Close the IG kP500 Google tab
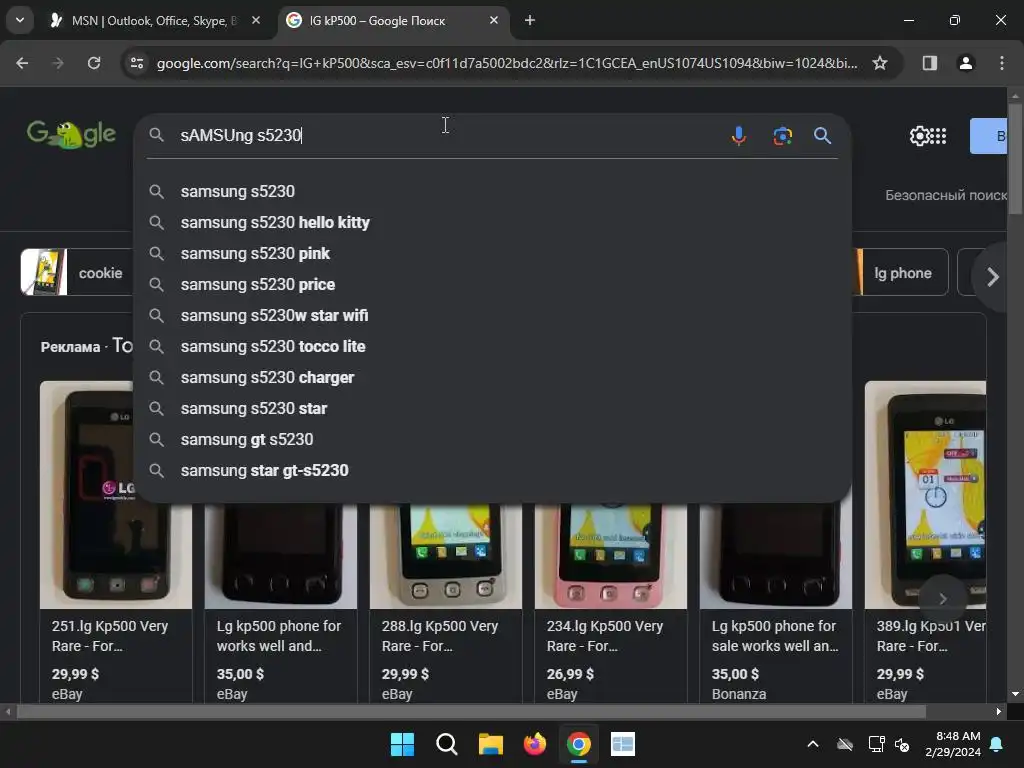1024x768 pixels. (x=494, y=21)
